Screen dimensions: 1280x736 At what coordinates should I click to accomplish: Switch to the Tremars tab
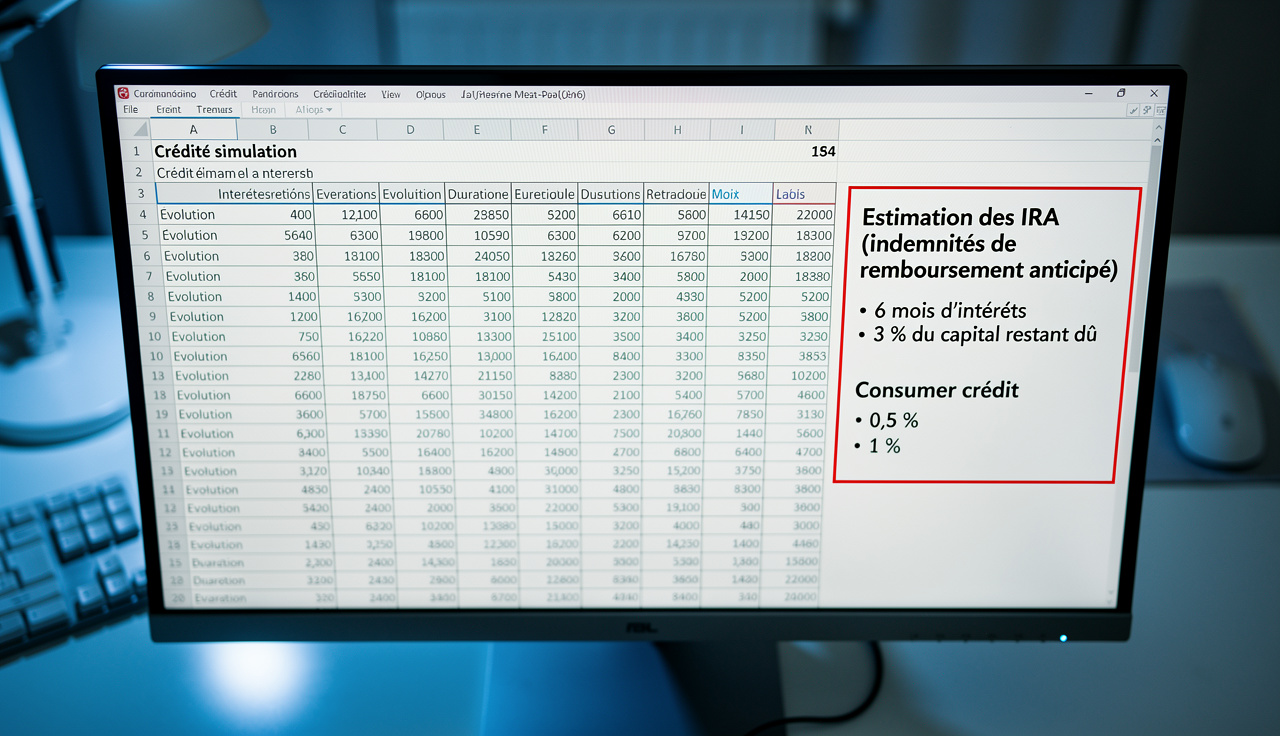click(x=214, y=110)
